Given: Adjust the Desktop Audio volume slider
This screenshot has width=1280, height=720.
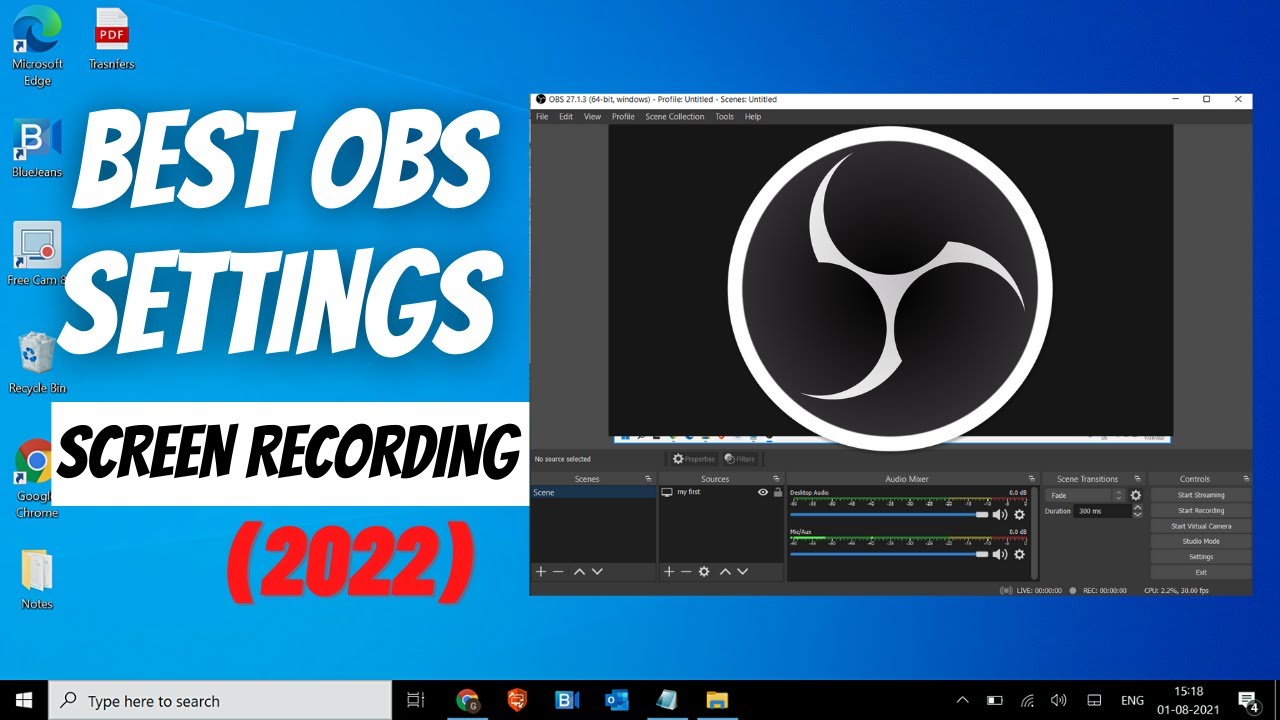Looking at the screenshot, I should pyautogui.click(x=889, y=514).
